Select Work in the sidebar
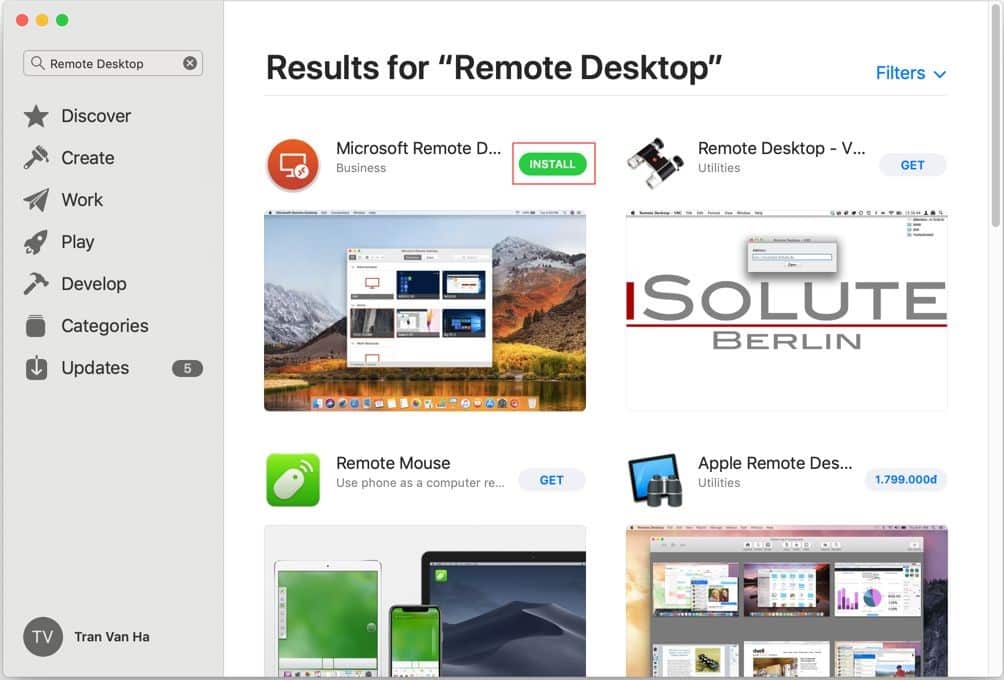Image resolution: width=1004 pixels, height=680 pixels. tap(81, 200)
